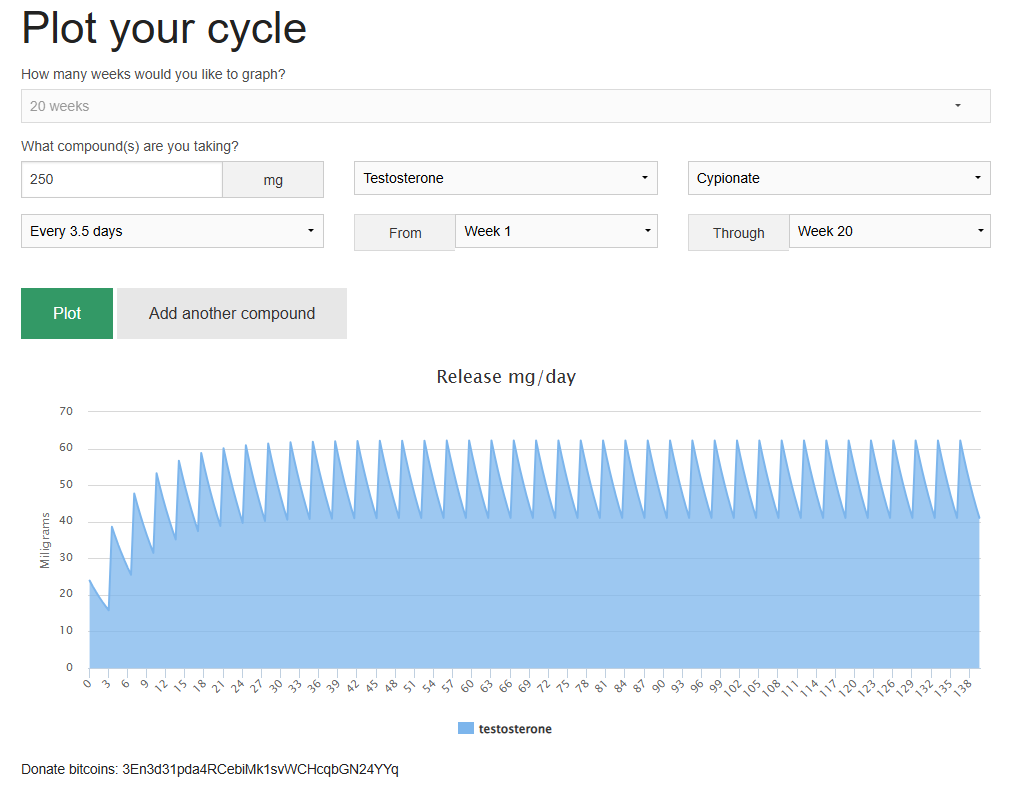The width and height of the screenshot is (1031, 804).
Task: Open the Cypionate ester dropdown
Action: pyautogui.click(x=838, y=178)
